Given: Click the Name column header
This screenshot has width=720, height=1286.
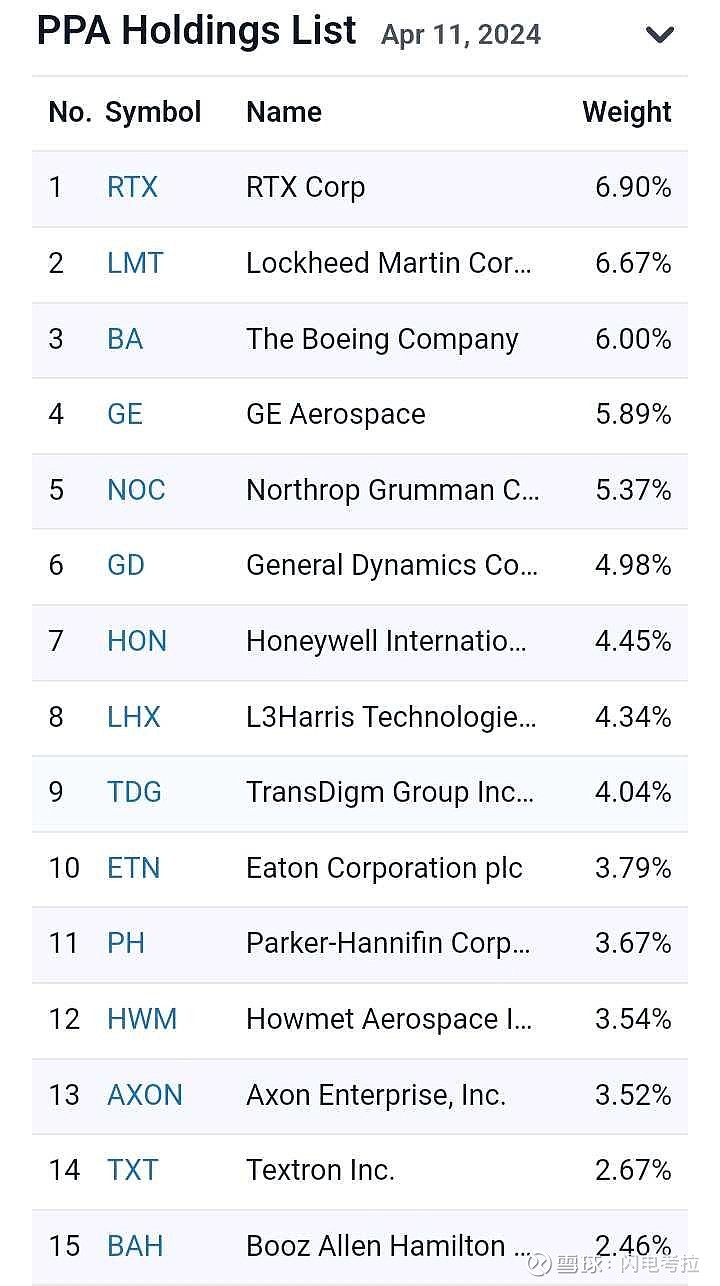Looking at the screenshot, I should (284, 112).
